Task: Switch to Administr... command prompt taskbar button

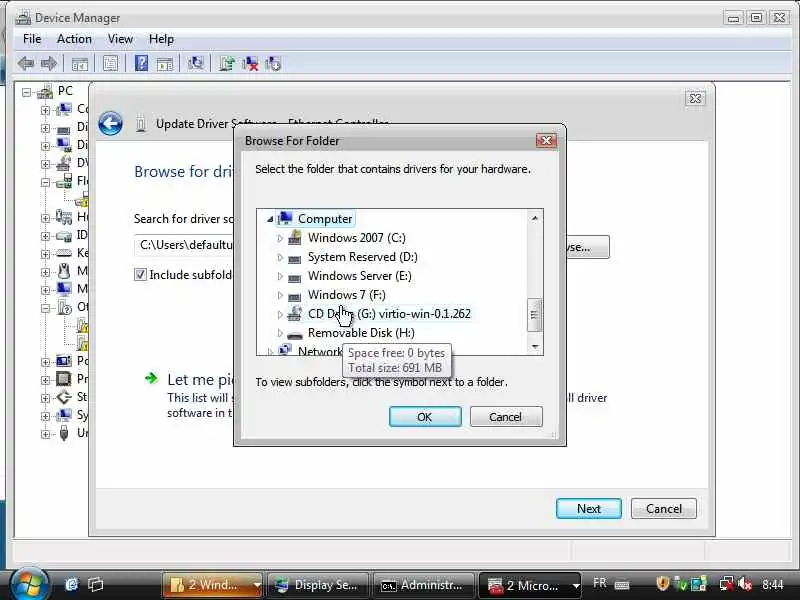Action: 423,585
